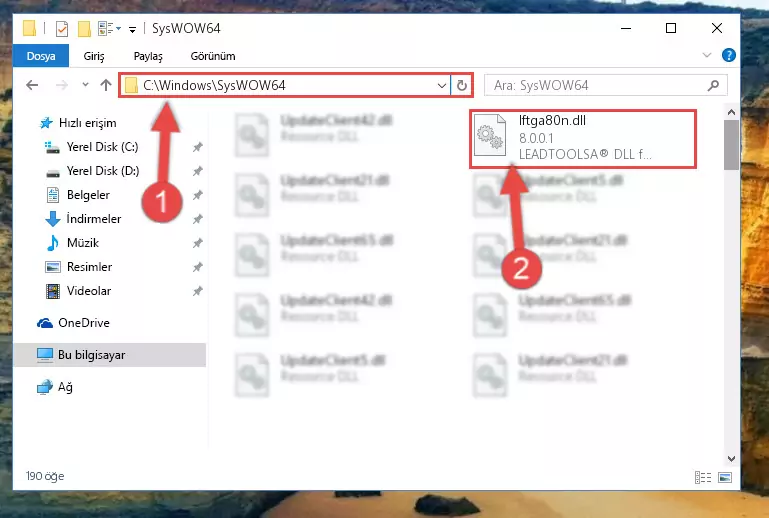
Task: Click the address bar path C:\Windows\SysWOW64
Action: [x=214, y=85]
